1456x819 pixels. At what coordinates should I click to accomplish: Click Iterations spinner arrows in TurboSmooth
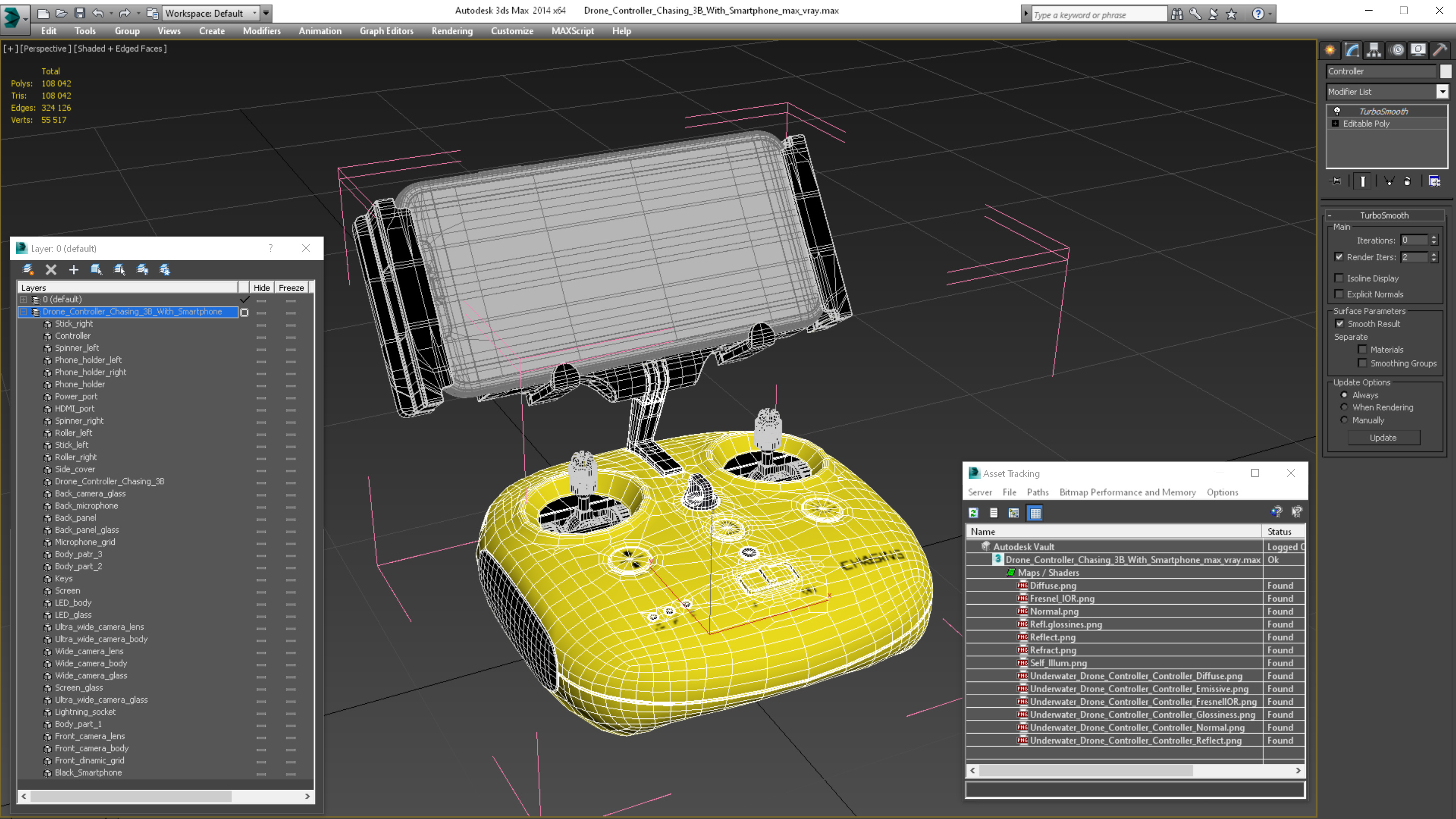pyautogui.click(x=1434, y=240)
